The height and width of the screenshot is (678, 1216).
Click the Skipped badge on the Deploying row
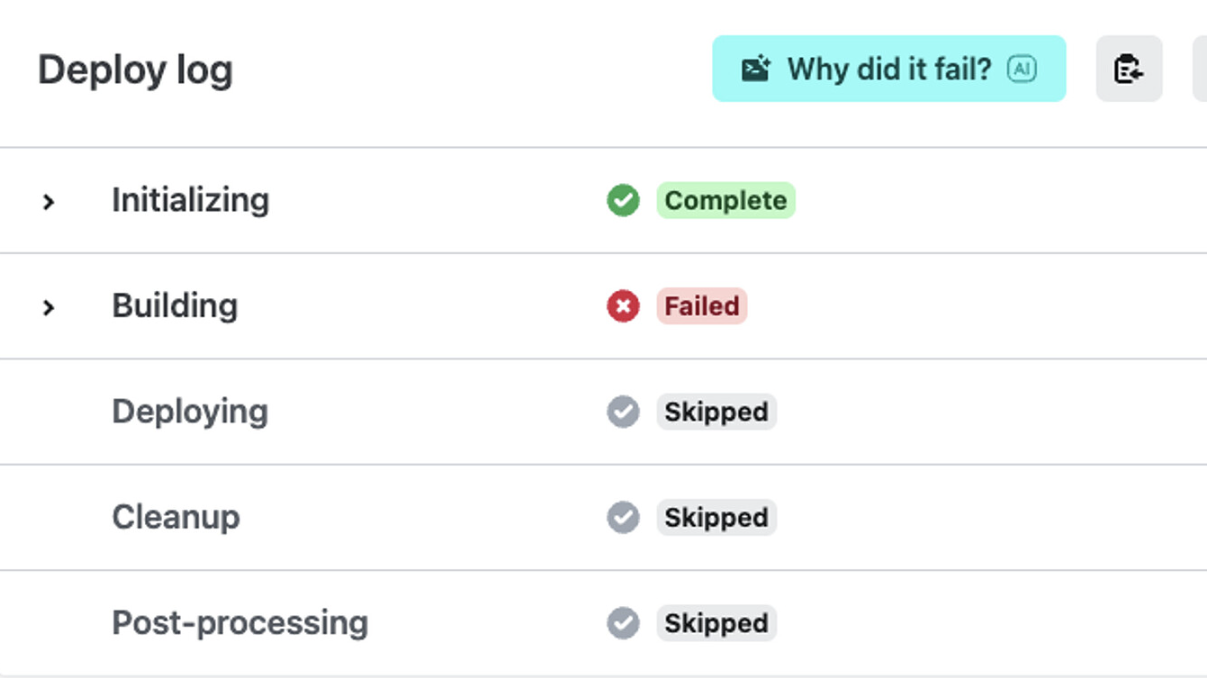(x=716, y=411)
